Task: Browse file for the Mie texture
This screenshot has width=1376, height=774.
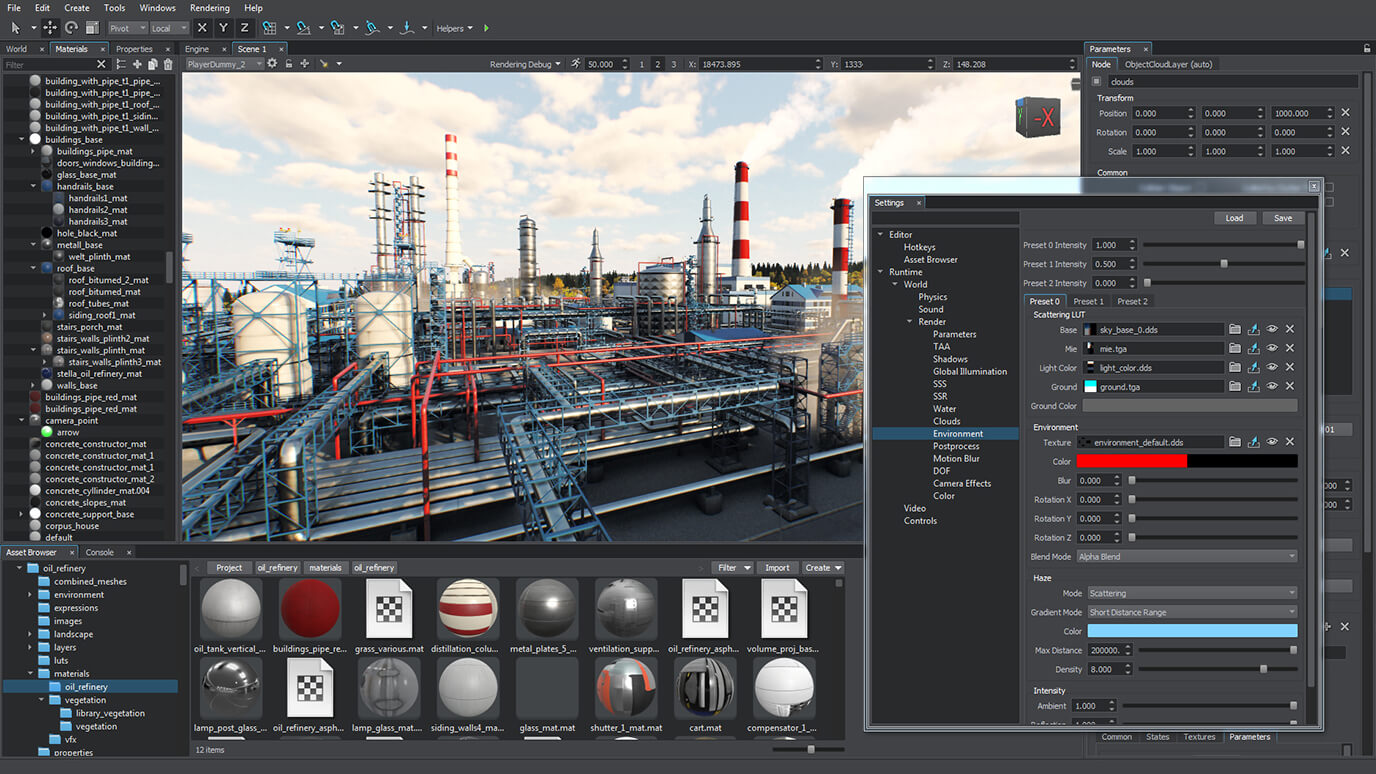Action: coord(1235,348)
